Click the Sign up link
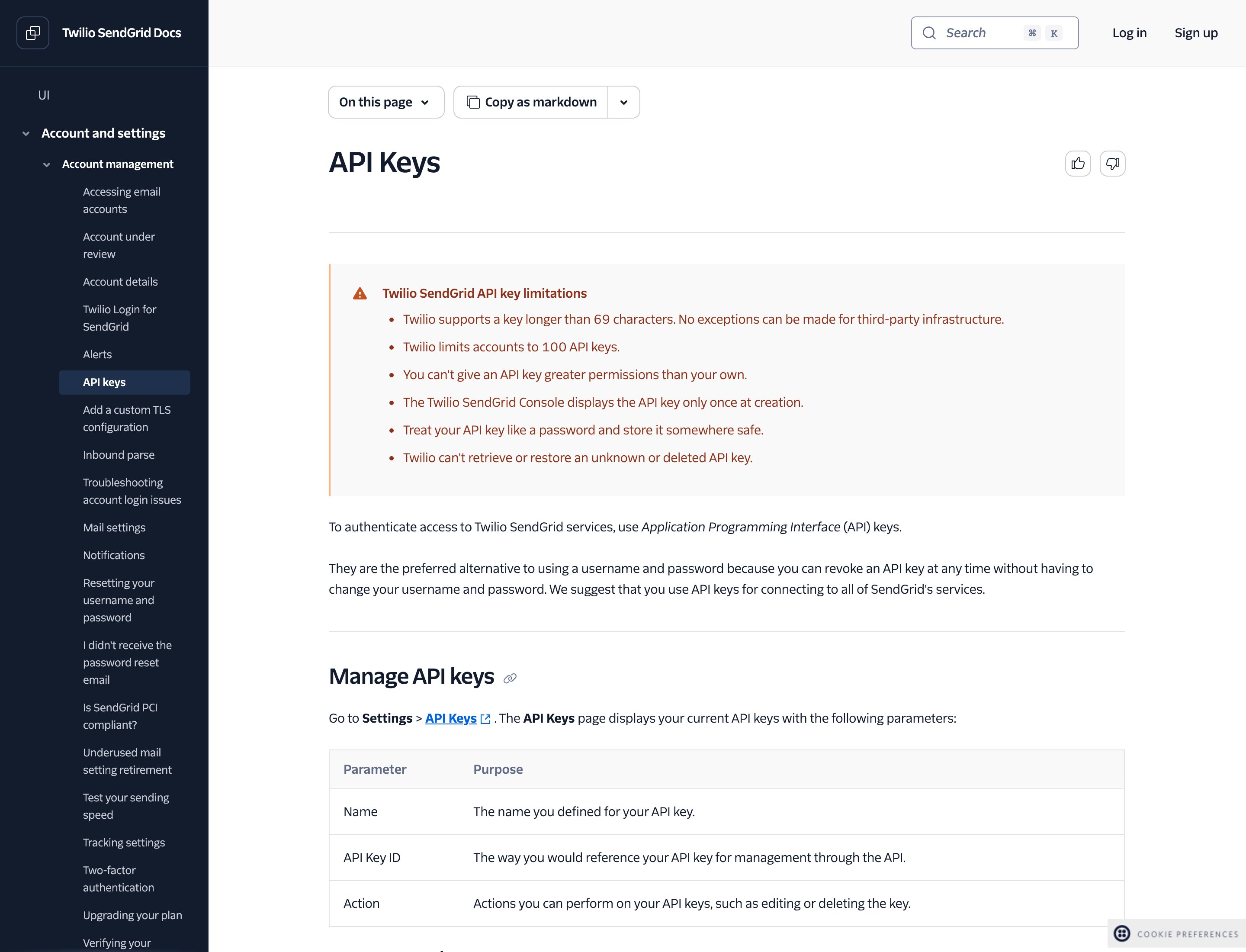The image size is (1246, 952). pos(1196,33)
